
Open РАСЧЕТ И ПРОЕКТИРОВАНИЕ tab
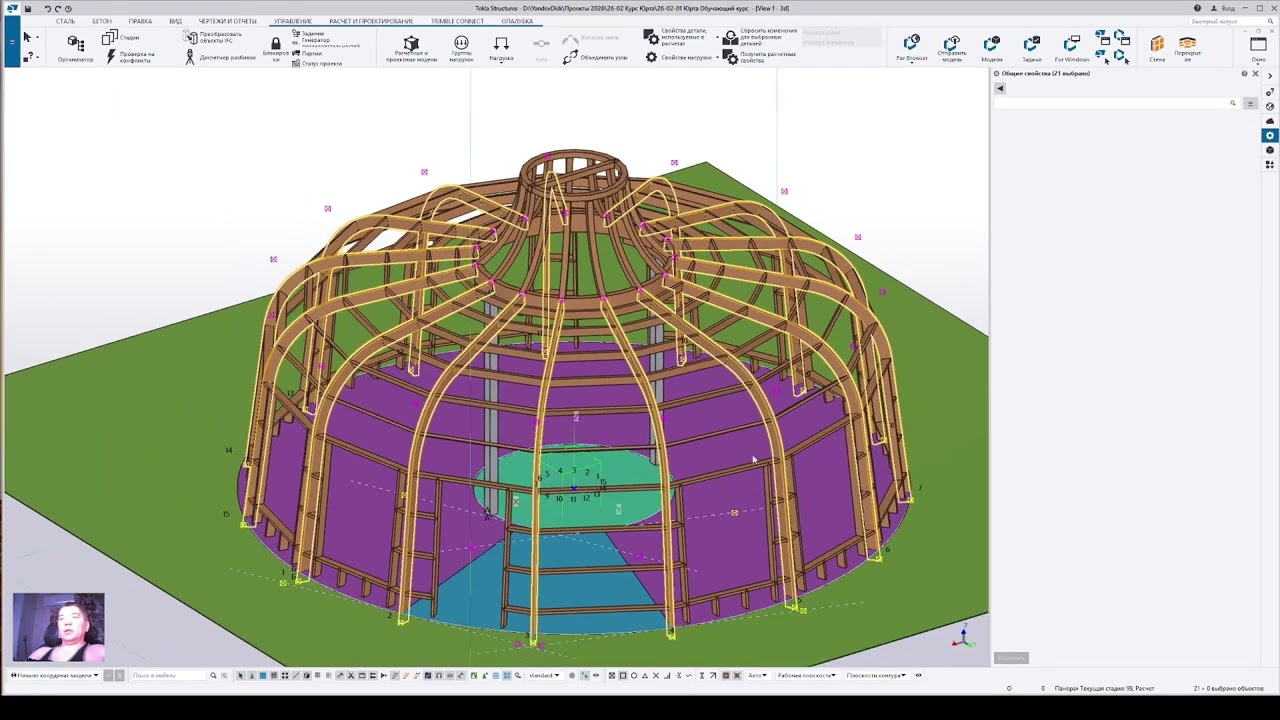pos(371,21)
